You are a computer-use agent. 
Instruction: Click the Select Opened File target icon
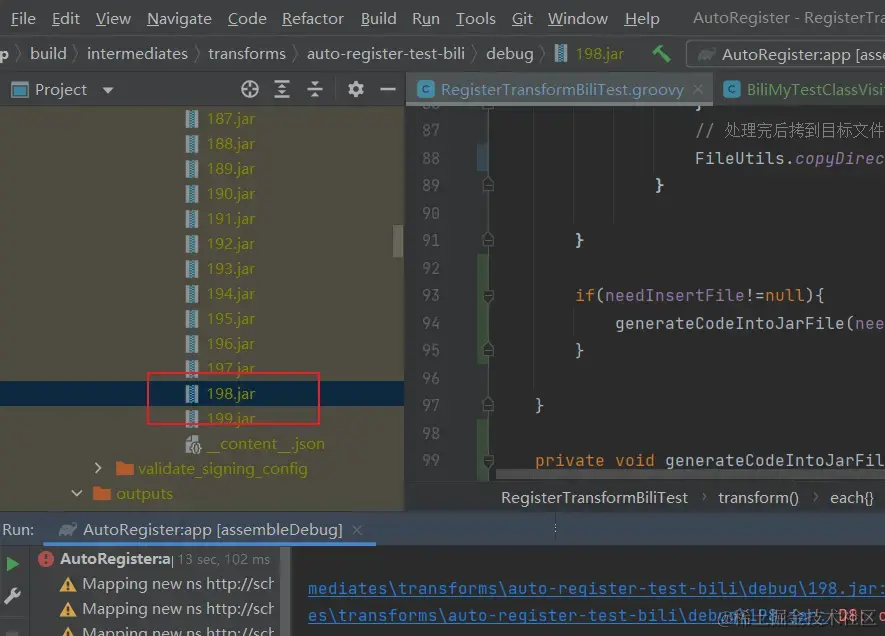[249, 89]
